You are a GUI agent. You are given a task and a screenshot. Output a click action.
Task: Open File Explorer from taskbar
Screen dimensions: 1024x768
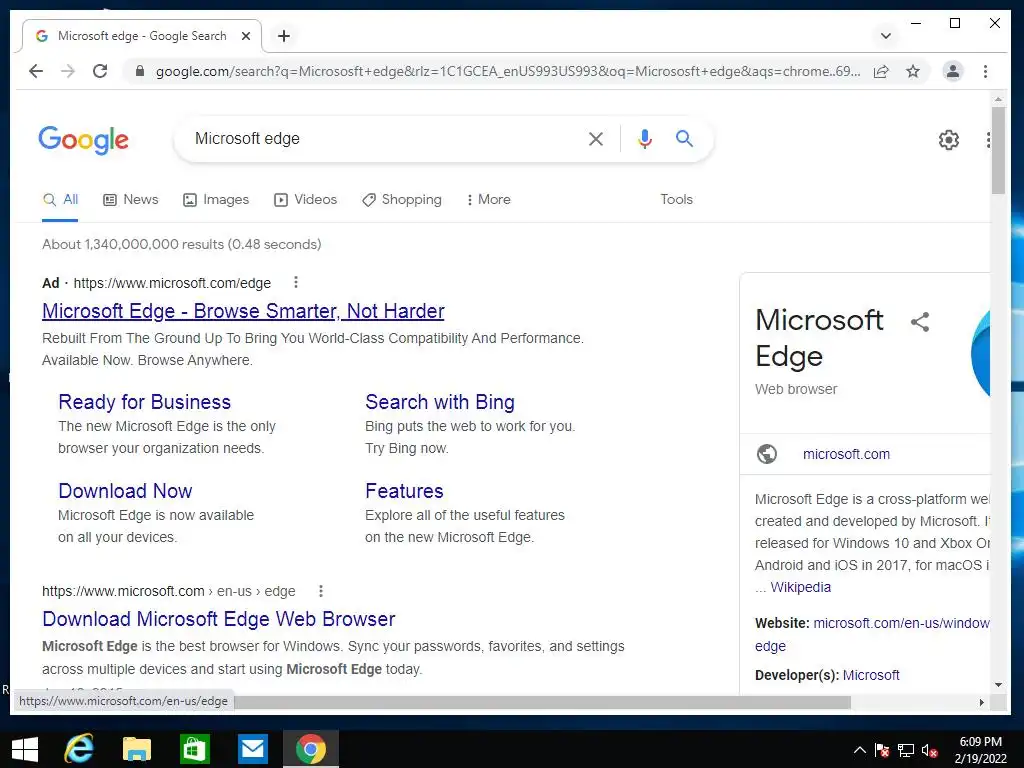tap(136, 749)
